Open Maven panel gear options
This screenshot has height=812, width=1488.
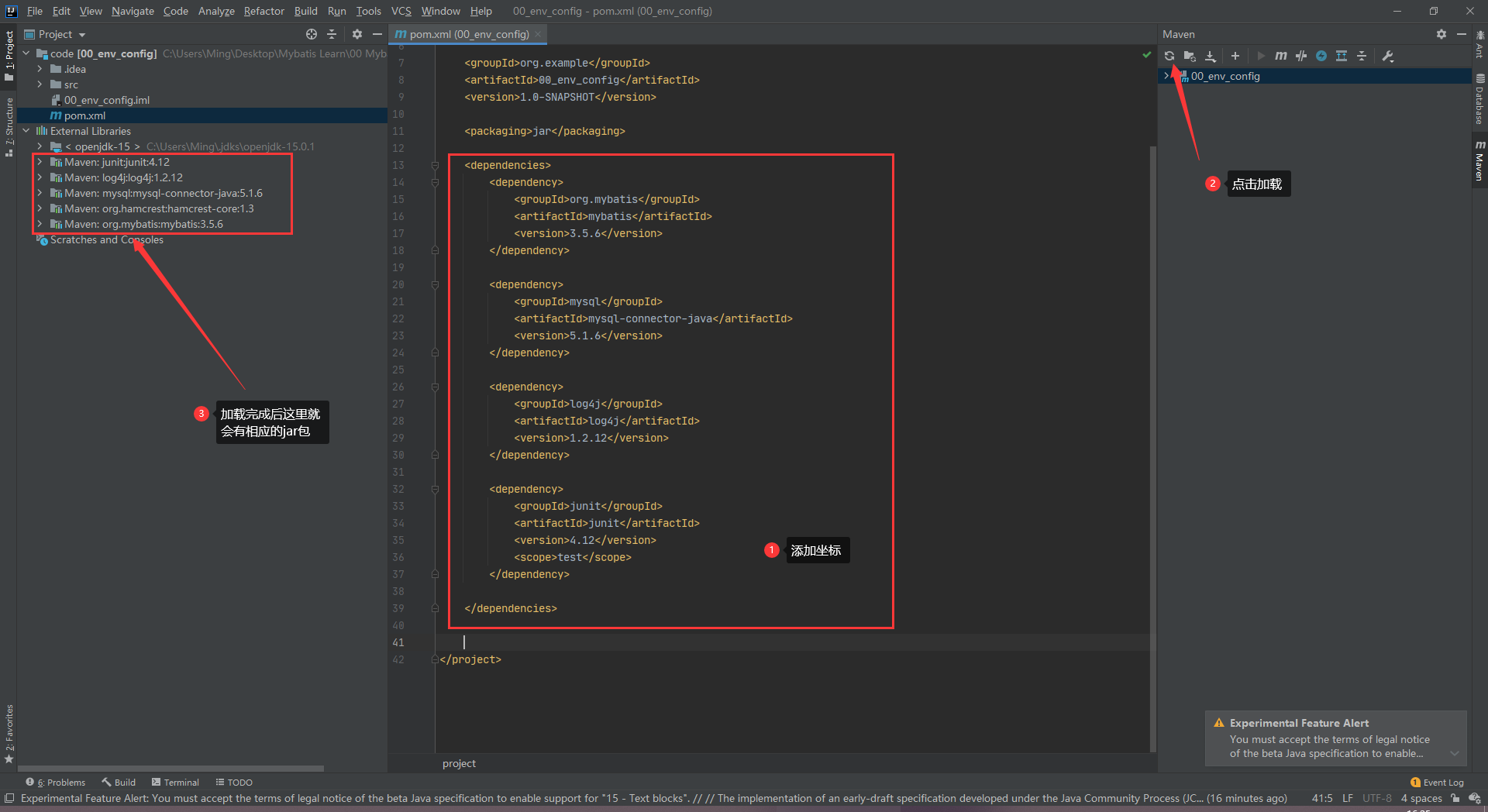coord(1441,34)
